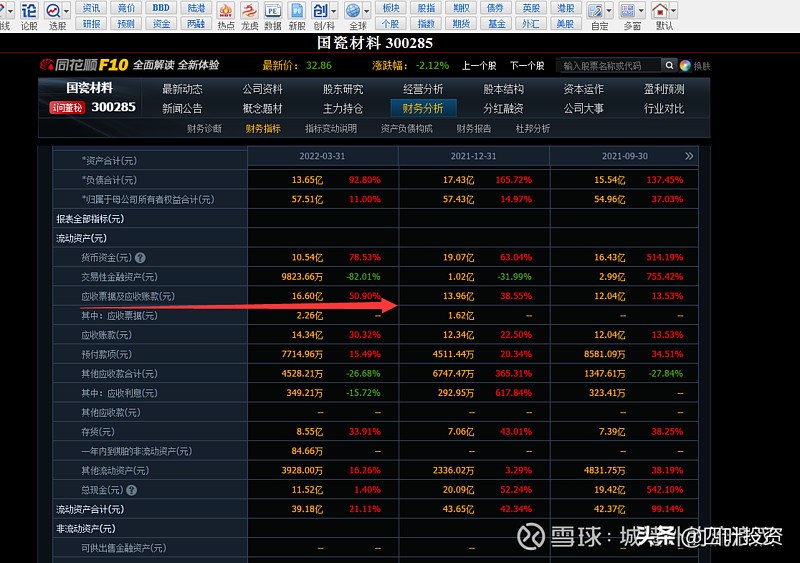This screenshot has height=563, width=800.
Task: Open the 分红融资 tab
Action: tap(504, 109)
